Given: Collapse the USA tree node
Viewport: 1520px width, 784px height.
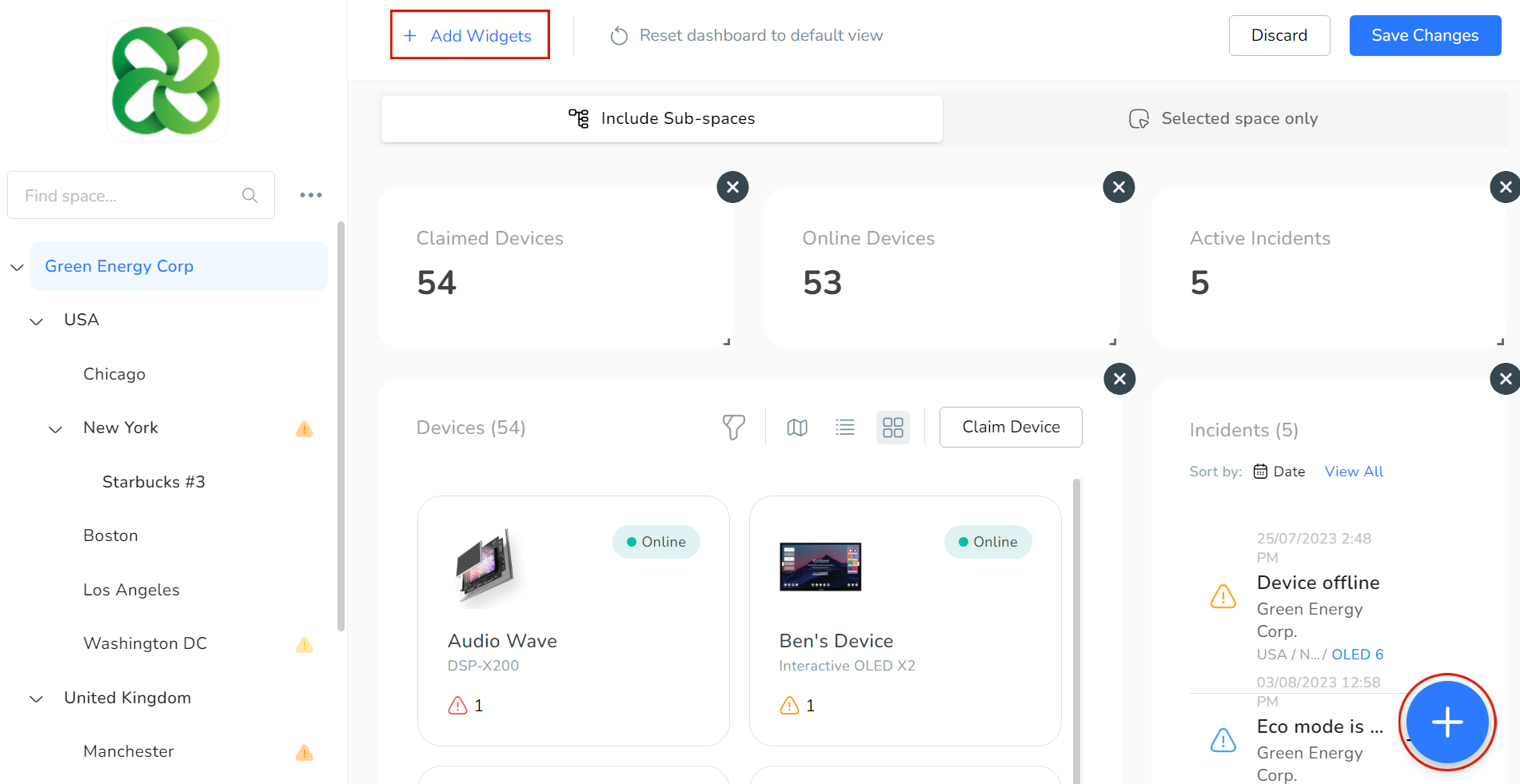Looking at the screenshot, I should [x=36, y=320].
